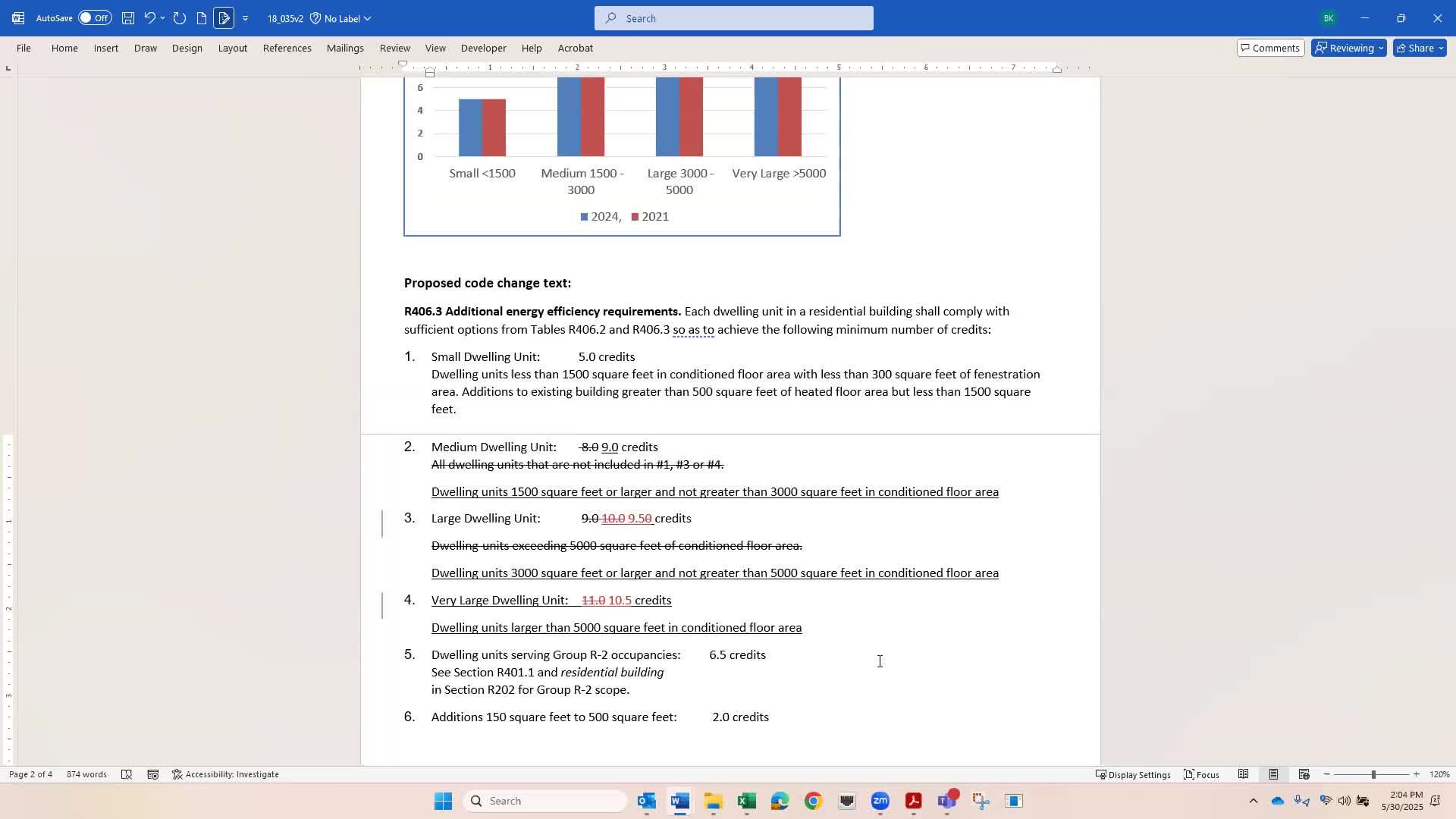Click the zoom slider handle
The width and height of the screenshot is (1456, 819).
(x=1373, y=774)
